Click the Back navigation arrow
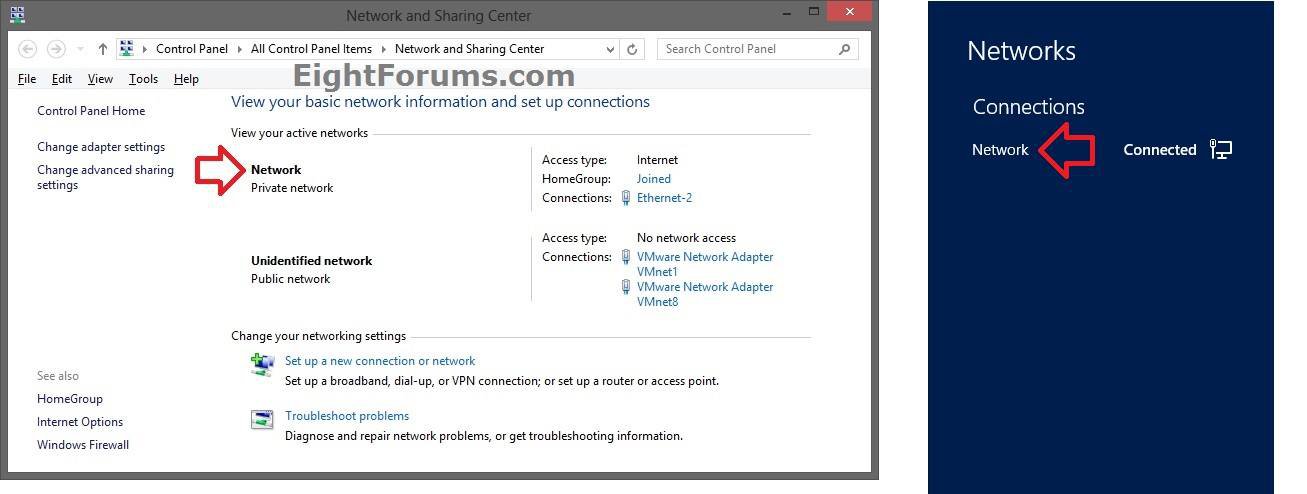1307x494 pixels. point(28,49)
